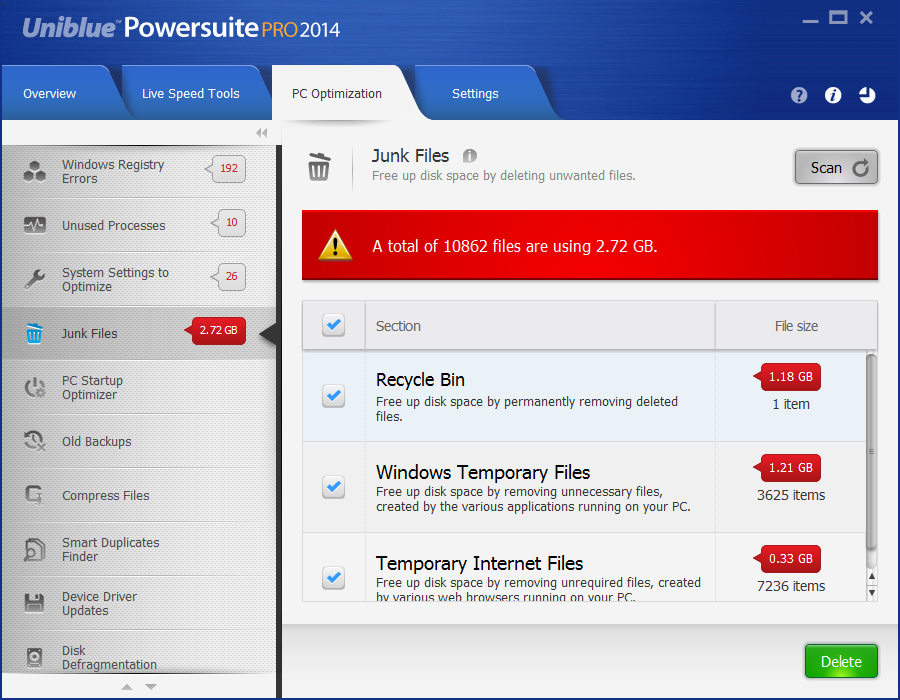Uncheck the Windows Temporary Files checkbox
The width and height of the screenshot is (900, 700).
coord(333,487)
